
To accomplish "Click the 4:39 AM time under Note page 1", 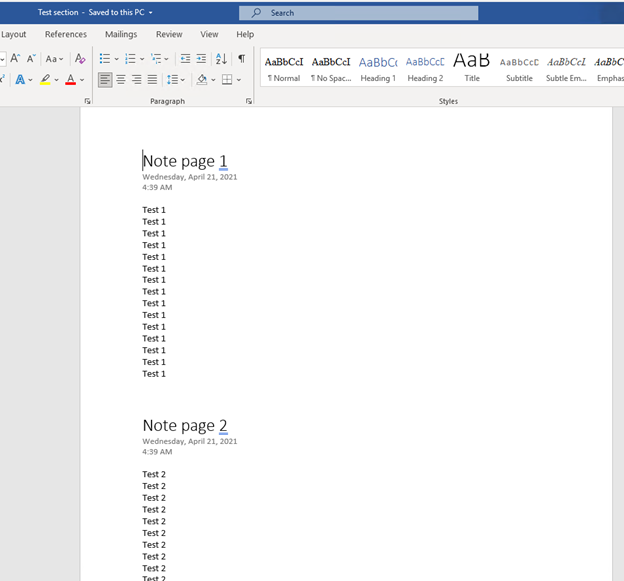I will 157,187.
